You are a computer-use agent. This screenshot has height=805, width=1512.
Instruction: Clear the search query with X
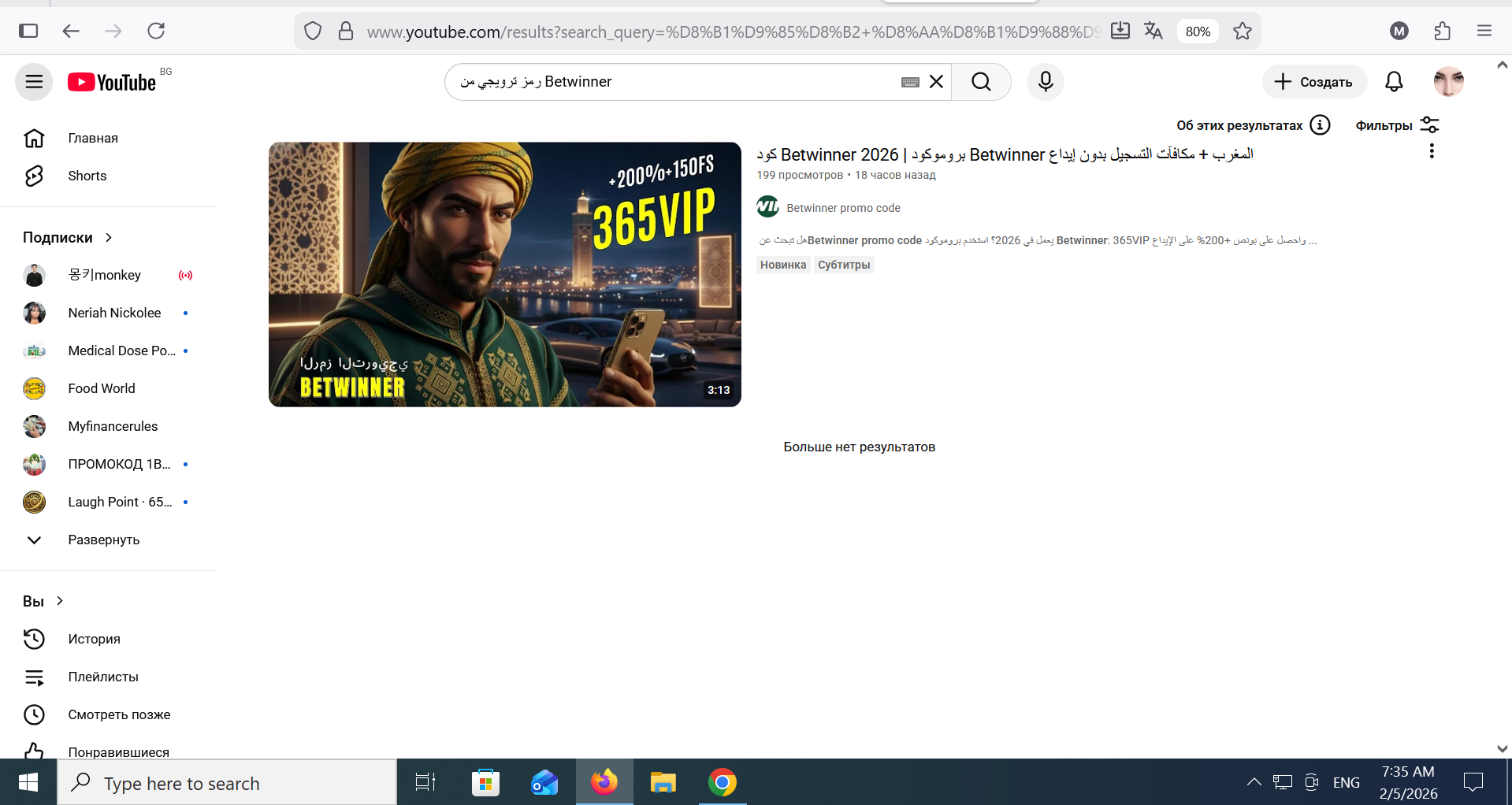[936, 82]
